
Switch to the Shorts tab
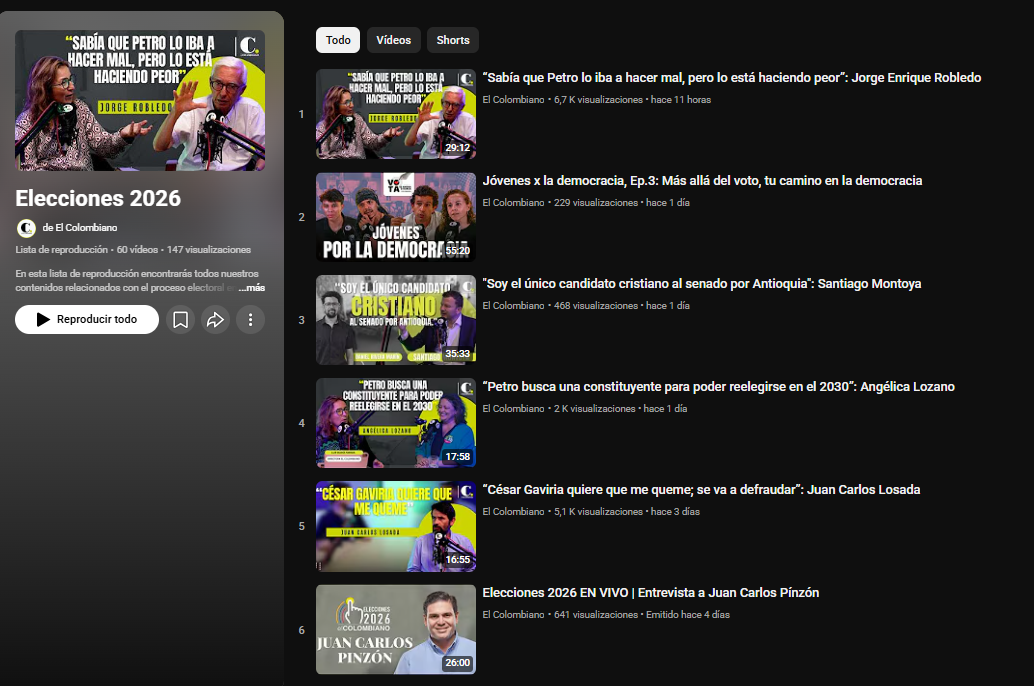click(x=452, y=40)
